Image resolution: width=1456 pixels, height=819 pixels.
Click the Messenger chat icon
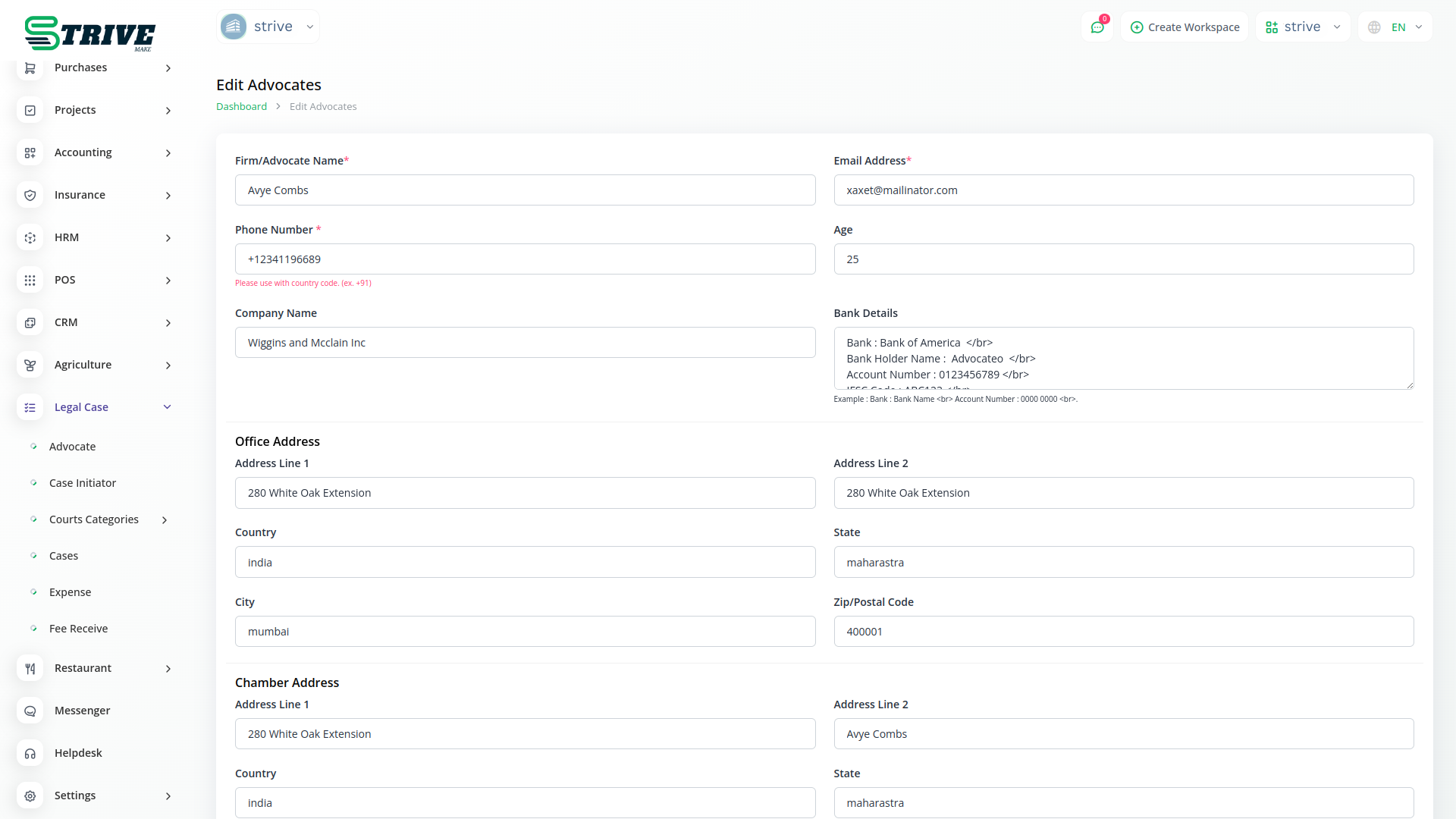(x=30, y=711)
